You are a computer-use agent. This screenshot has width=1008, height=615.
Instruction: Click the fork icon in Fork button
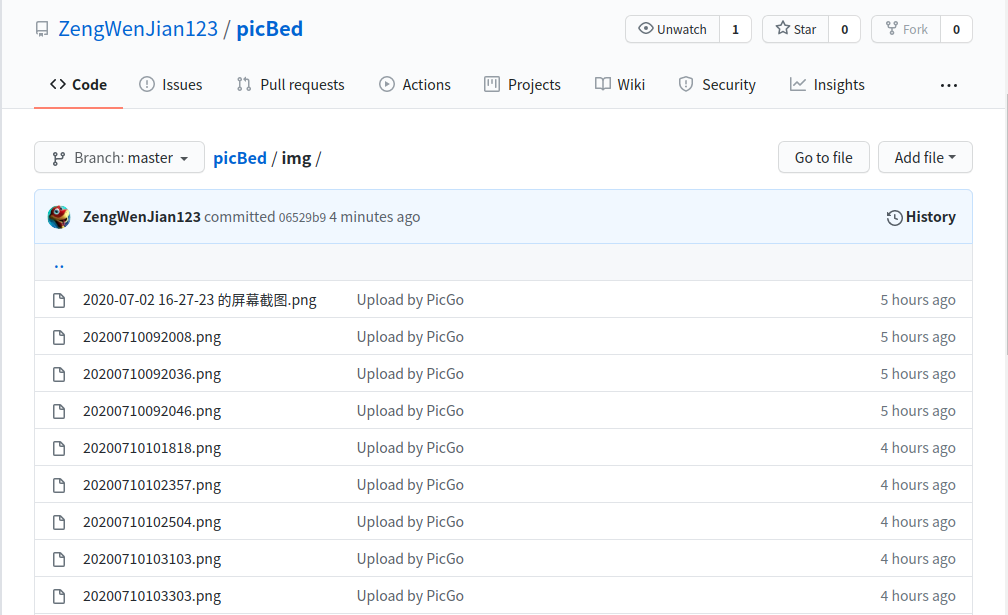point(892,28)
